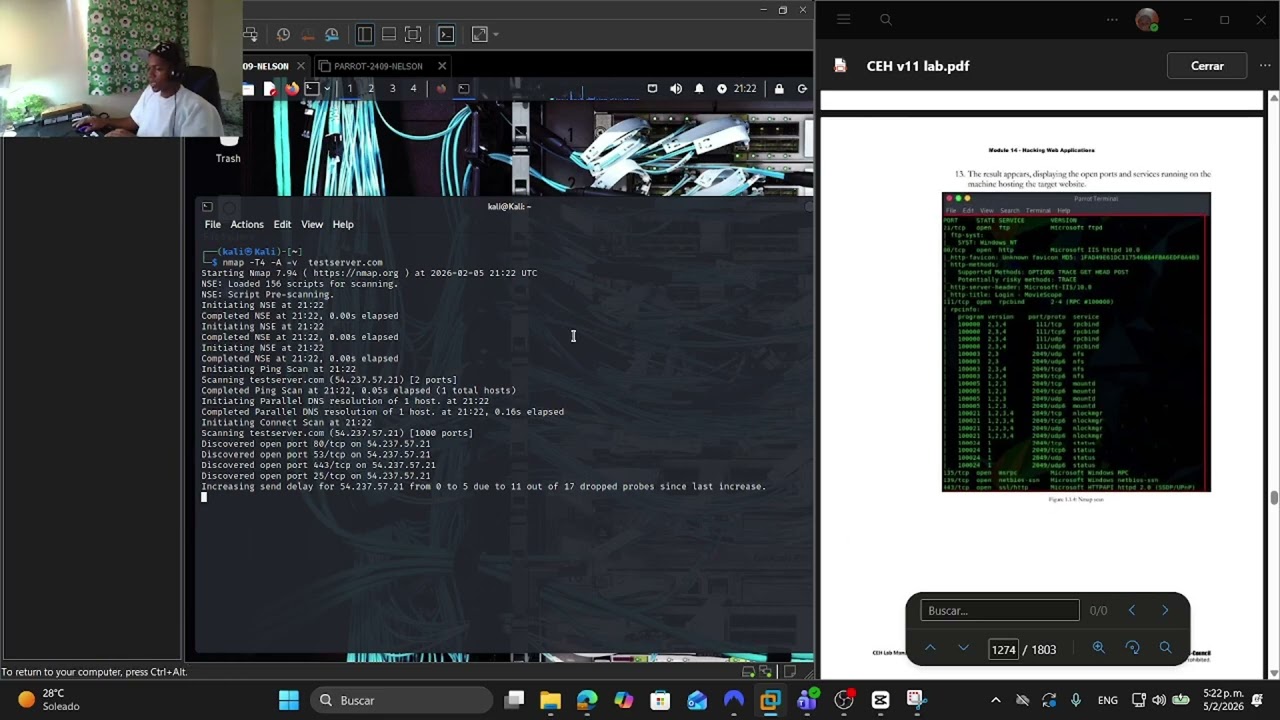
Task: Open the File menu in the Kali terminal
Action: click(x=213, y=224)
